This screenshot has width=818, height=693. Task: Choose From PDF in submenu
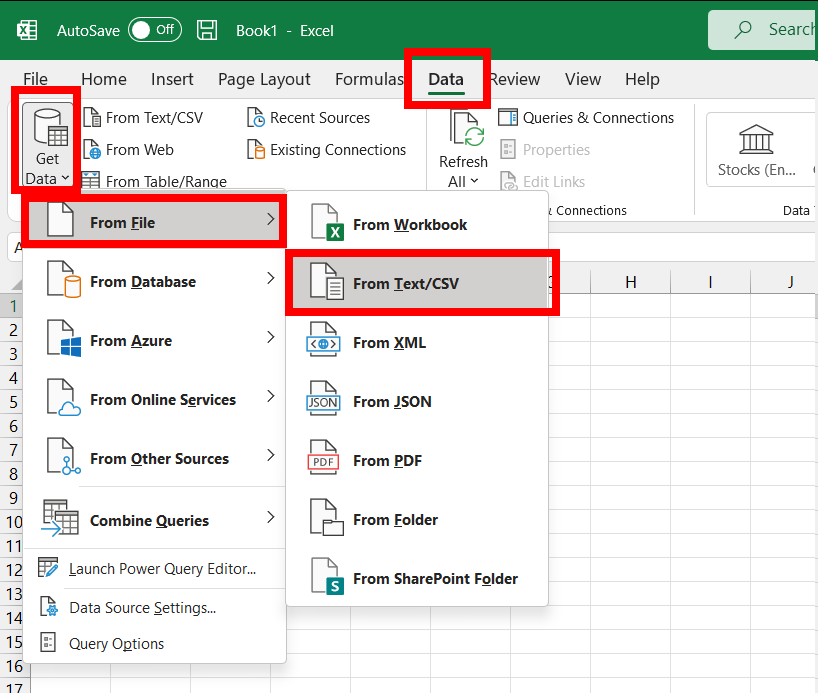417,460
